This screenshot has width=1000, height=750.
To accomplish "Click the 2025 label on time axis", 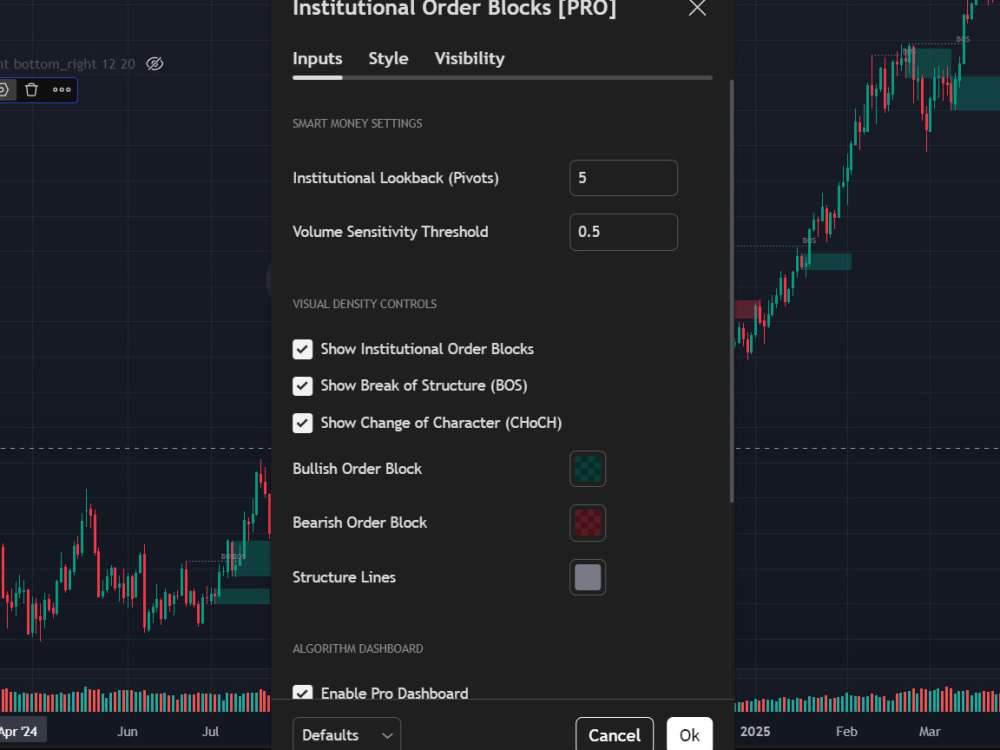I will [755, 732].
